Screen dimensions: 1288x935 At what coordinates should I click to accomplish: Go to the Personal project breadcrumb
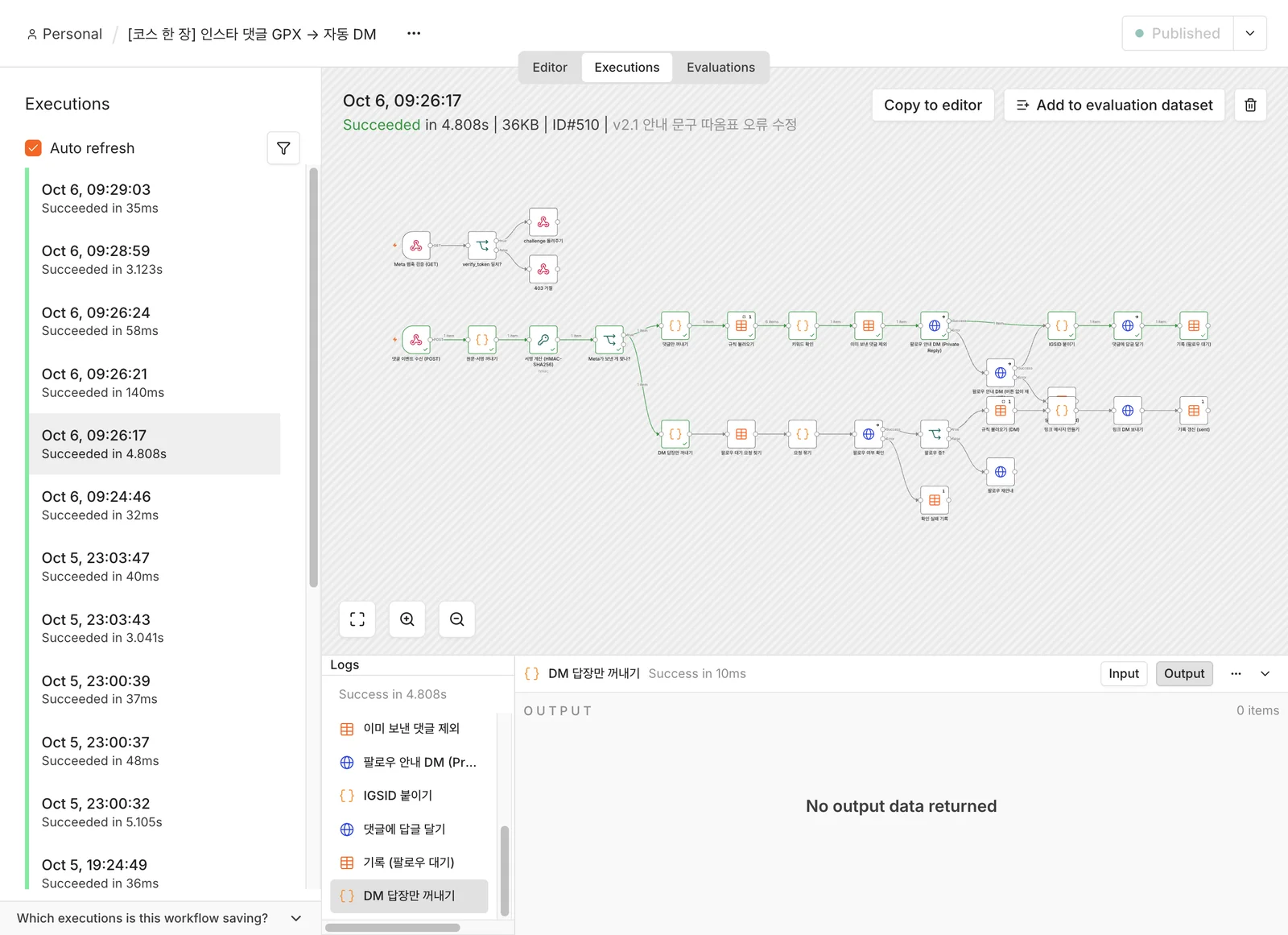[x=64, y=34]
